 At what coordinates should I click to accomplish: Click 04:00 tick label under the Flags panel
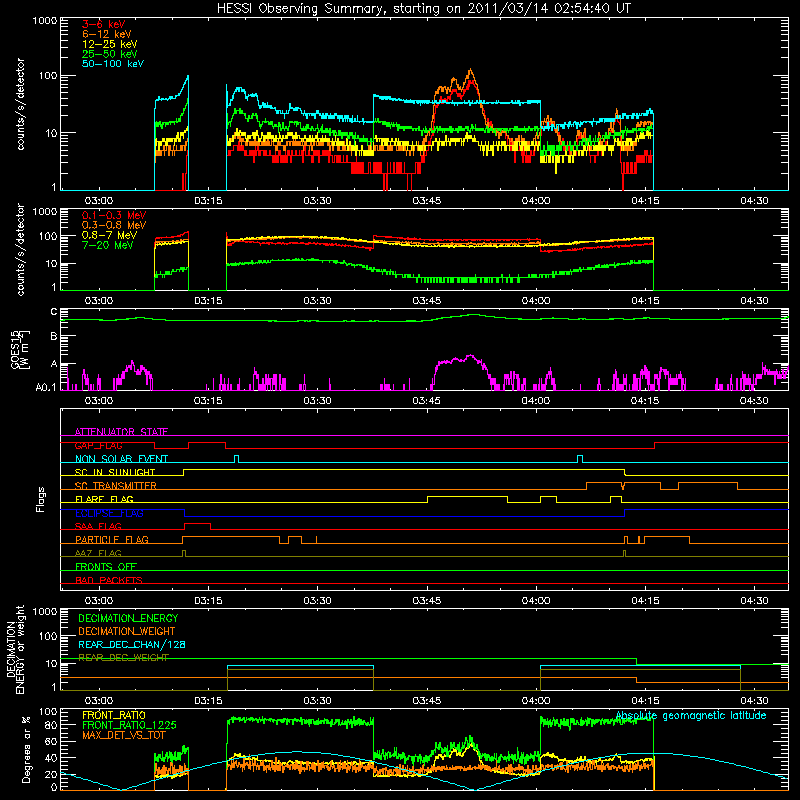pos(536,601)
